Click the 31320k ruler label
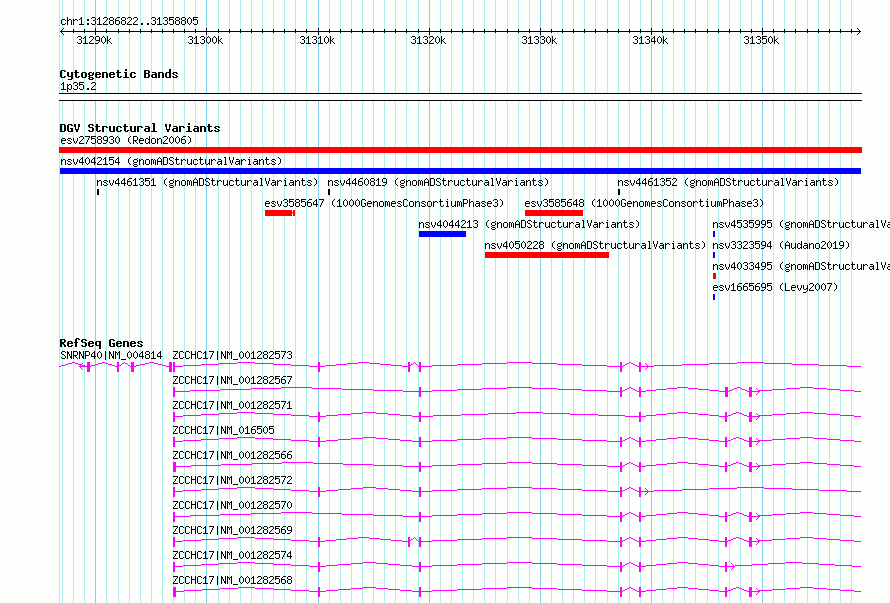 point(428,40)
